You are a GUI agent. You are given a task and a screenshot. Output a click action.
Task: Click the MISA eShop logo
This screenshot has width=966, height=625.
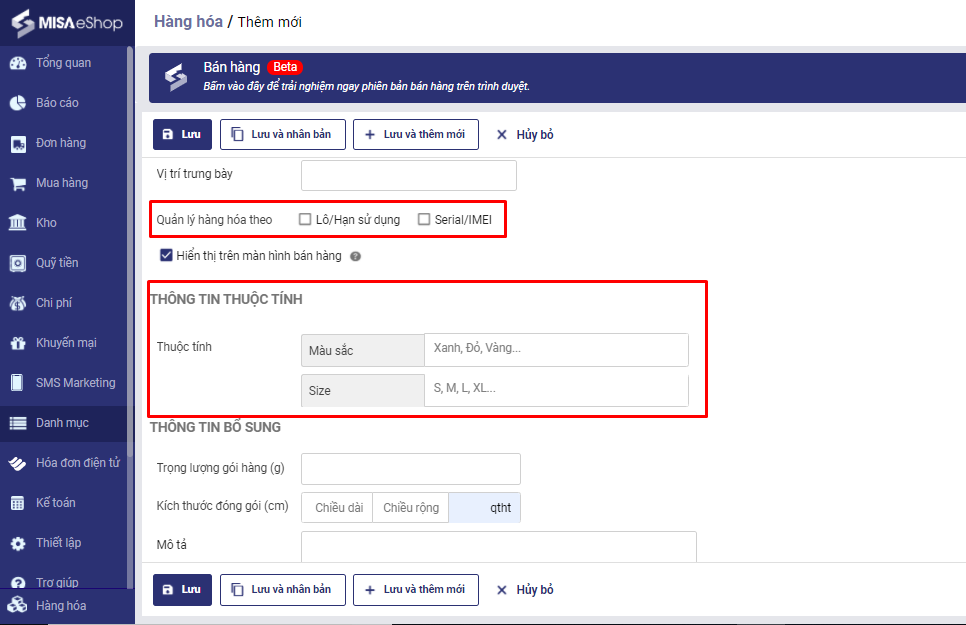[x=67, y=23]
